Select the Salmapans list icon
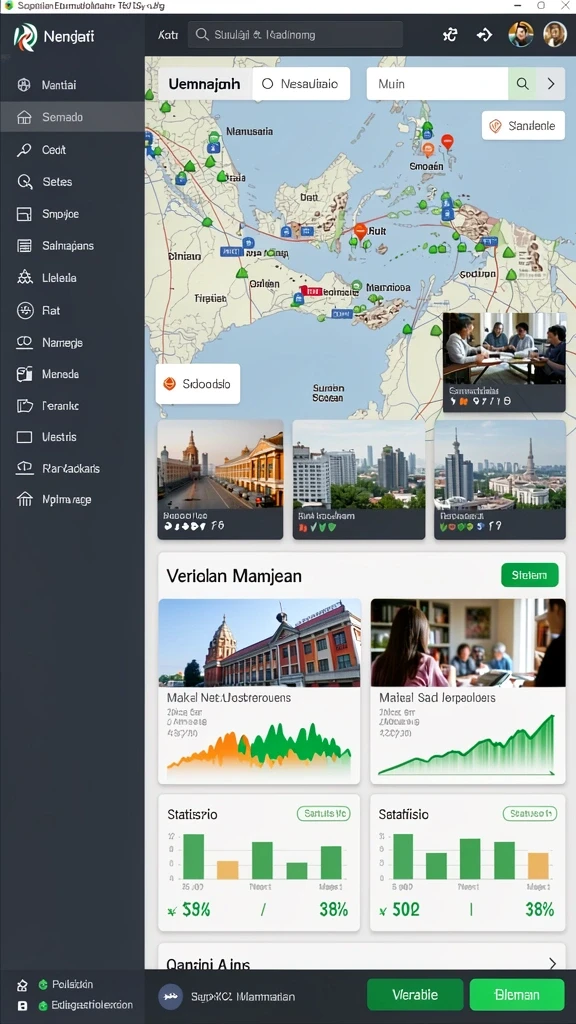Image resolution: width=576 pixels, height=1024 pixels. tap(24, 246)
